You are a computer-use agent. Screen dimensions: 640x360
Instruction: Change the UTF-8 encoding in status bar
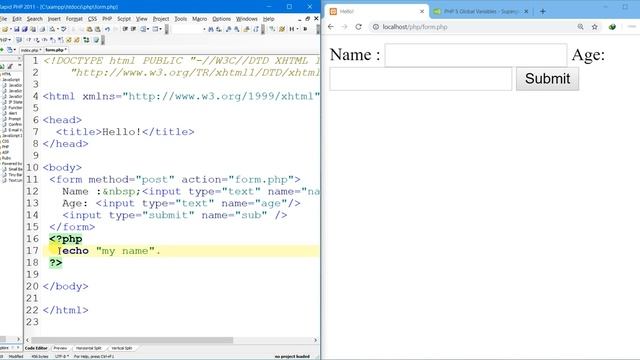pyautogui.click(x=61, y=356)
